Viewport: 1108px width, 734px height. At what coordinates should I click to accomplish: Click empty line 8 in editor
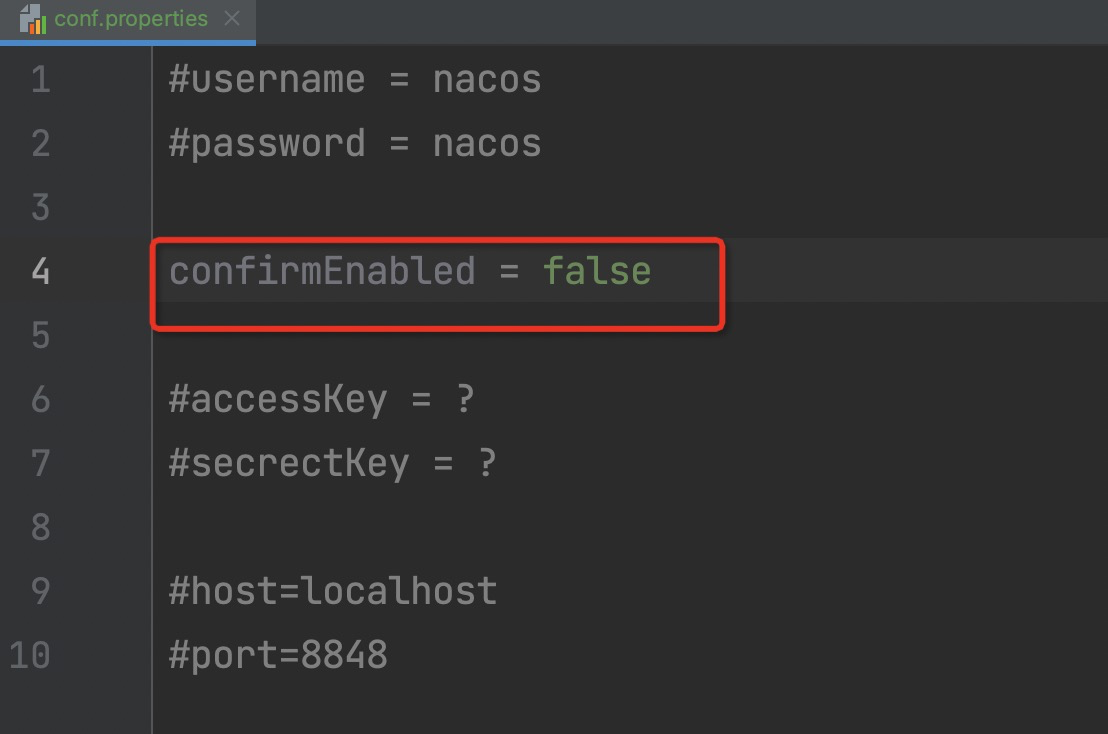(x=630, y=527)
